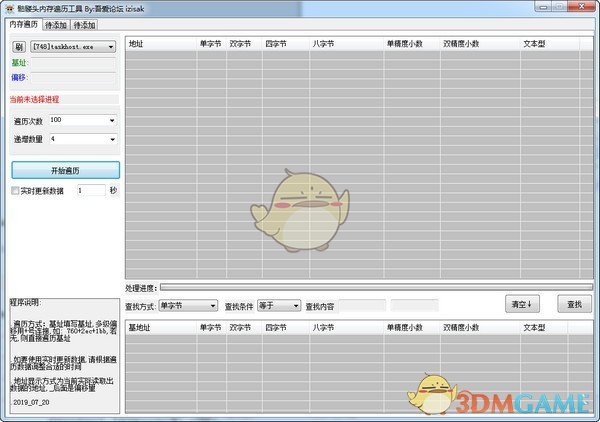Viewport: 600px width, 422px height.
Task: Focus the 偏移 offset input field
Action: click(73, 78)
